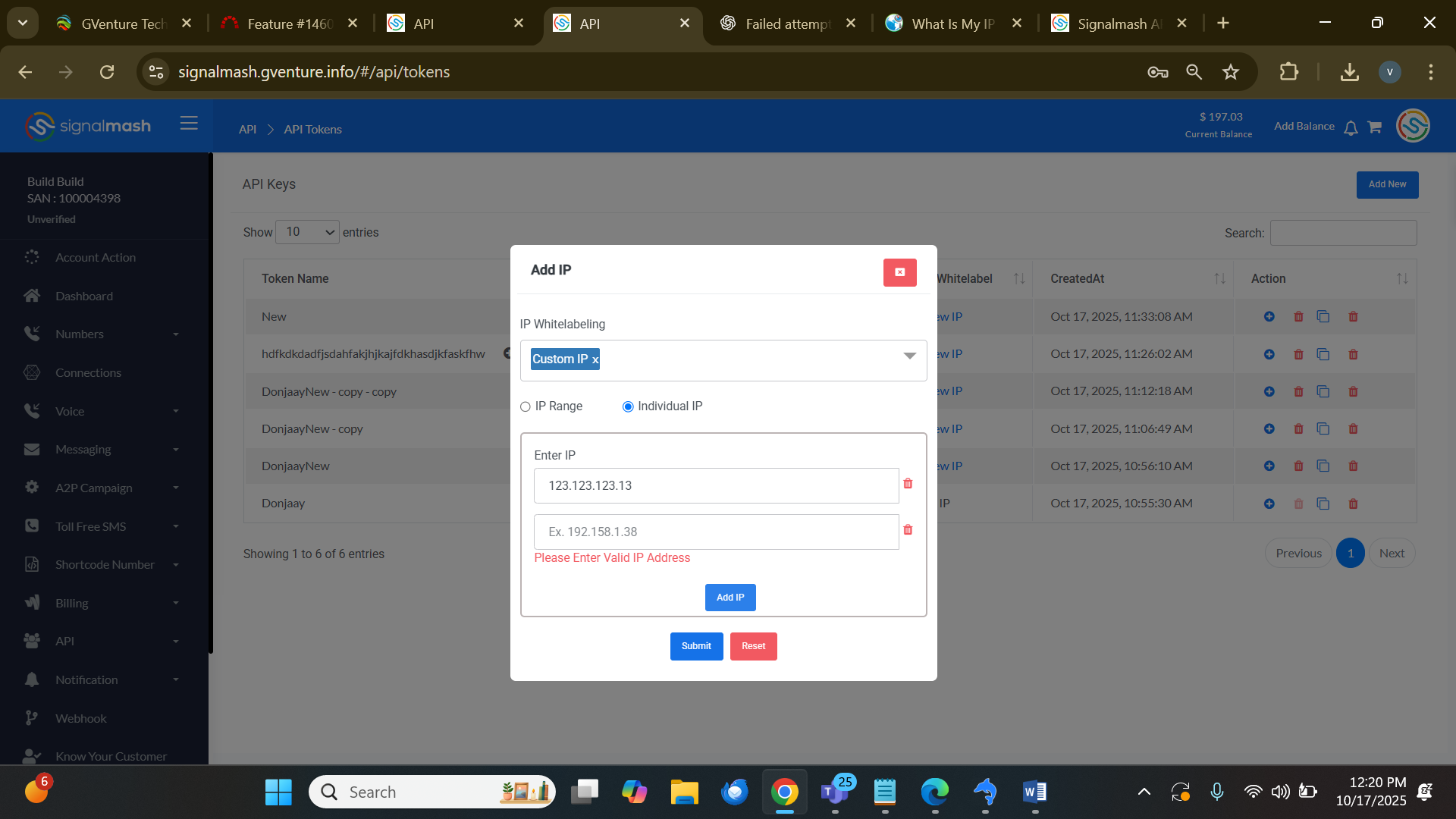Screen dimensions: 1456x819
Task: Select the Individual IP radio button
Action: pos(628,407)
